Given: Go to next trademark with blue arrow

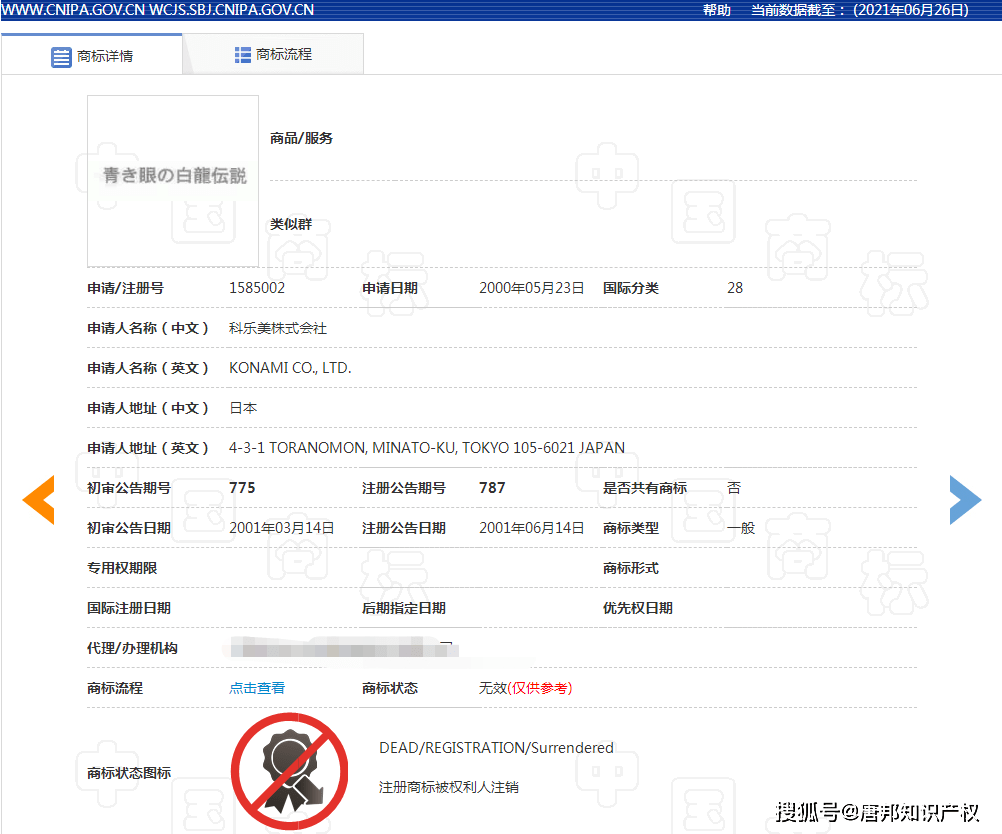Looking at the screenshot, I should coord(965,500).
